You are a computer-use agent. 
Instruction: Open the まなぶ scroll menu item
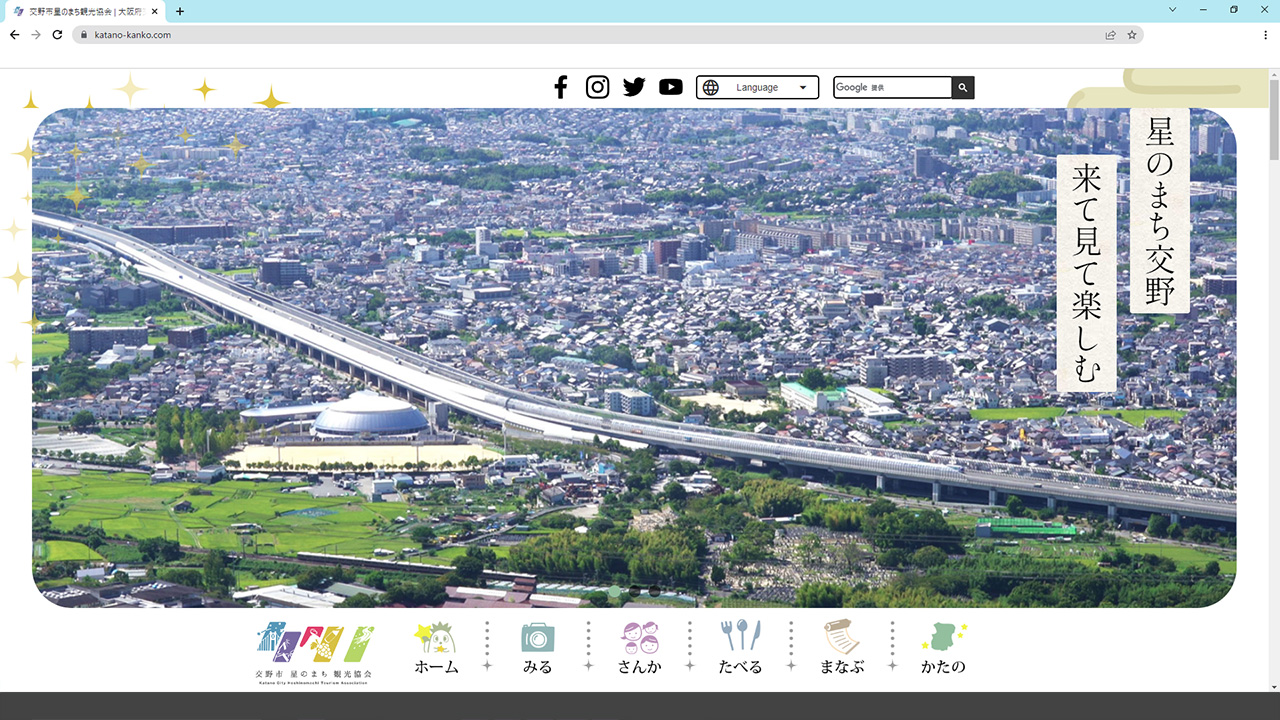point(841,648)
